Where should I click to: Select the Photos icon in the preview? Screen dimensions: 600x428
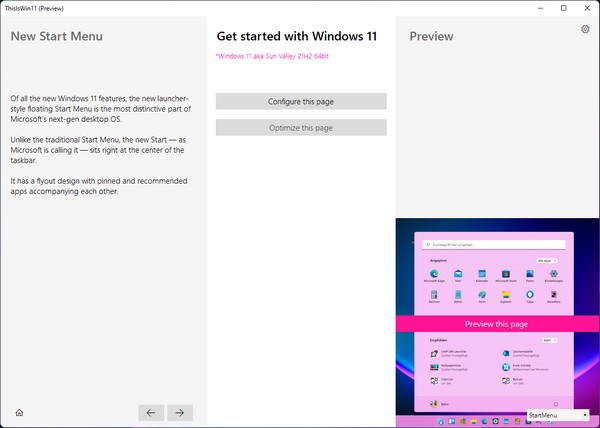tap(531, 274)
